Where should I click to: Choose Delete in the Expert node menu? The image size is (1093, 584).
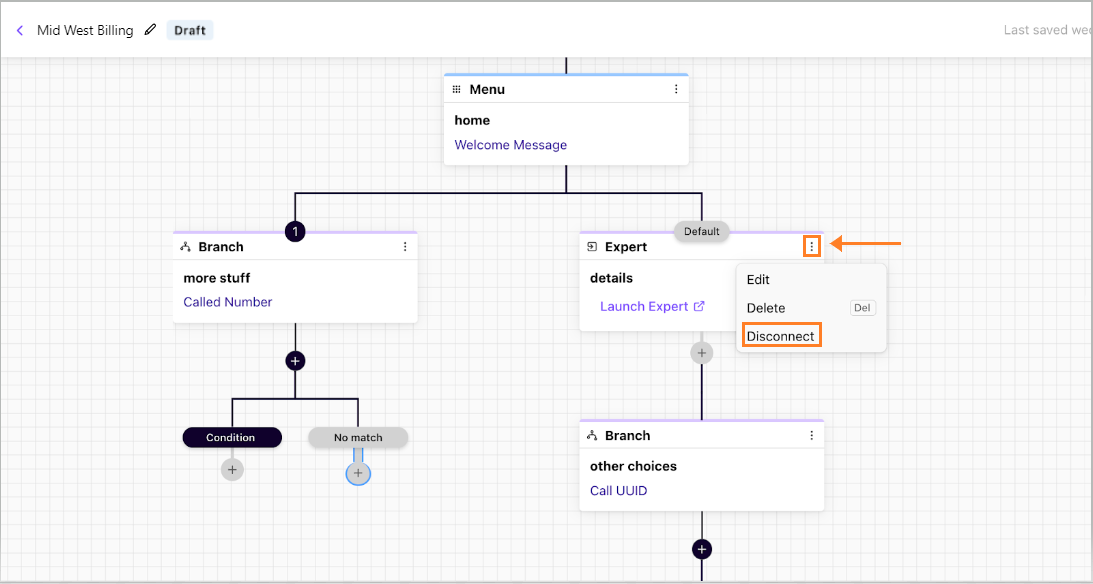point(766,308)
